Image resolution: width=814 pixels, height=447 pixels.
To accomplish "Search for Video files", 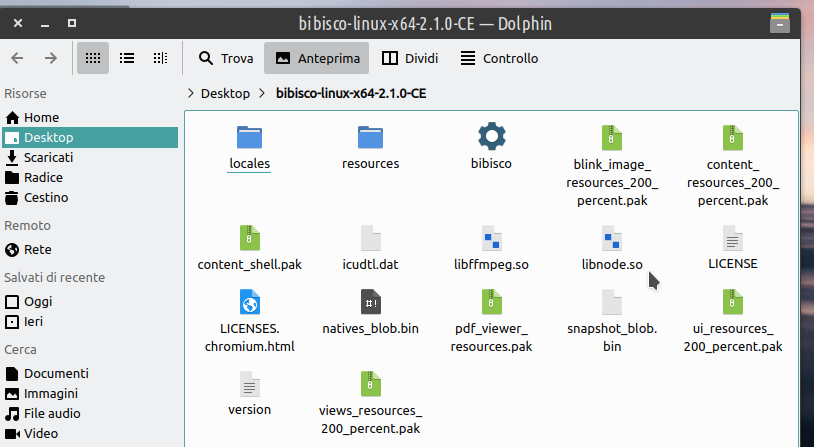I will 90,434.
